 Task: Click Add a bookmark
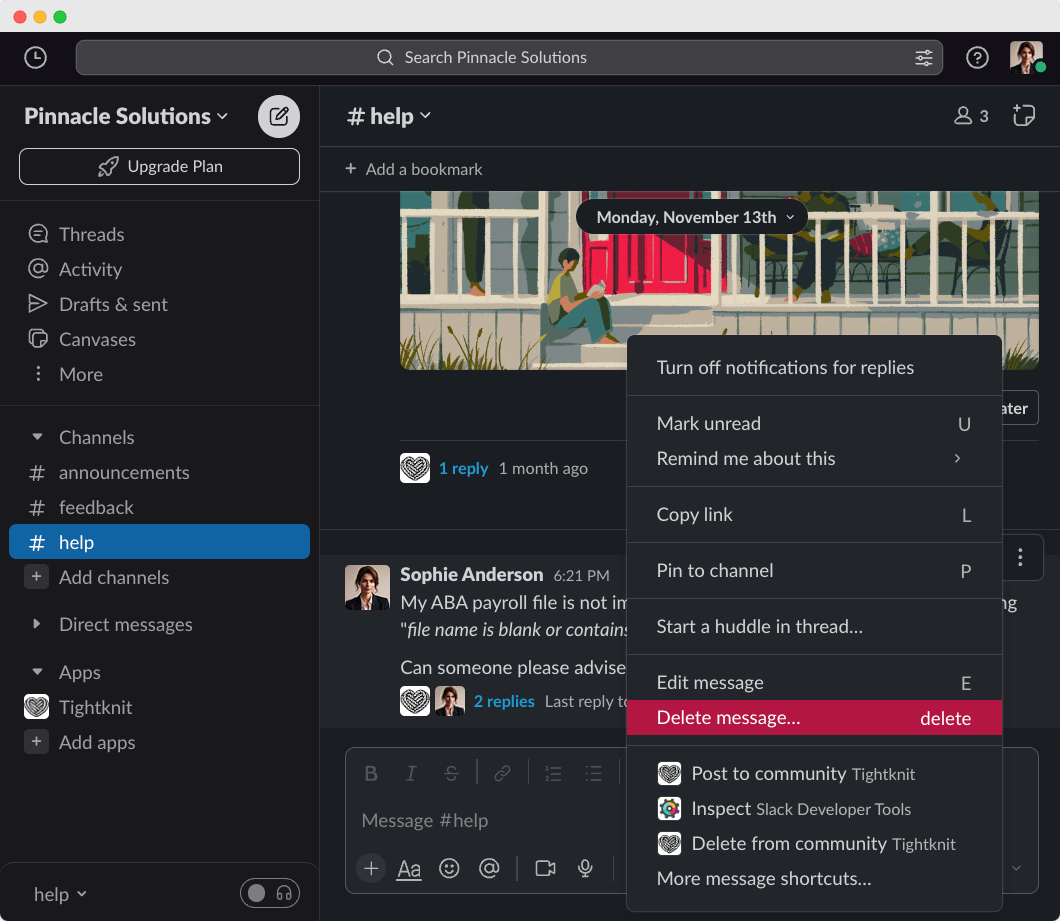(414, 169)
